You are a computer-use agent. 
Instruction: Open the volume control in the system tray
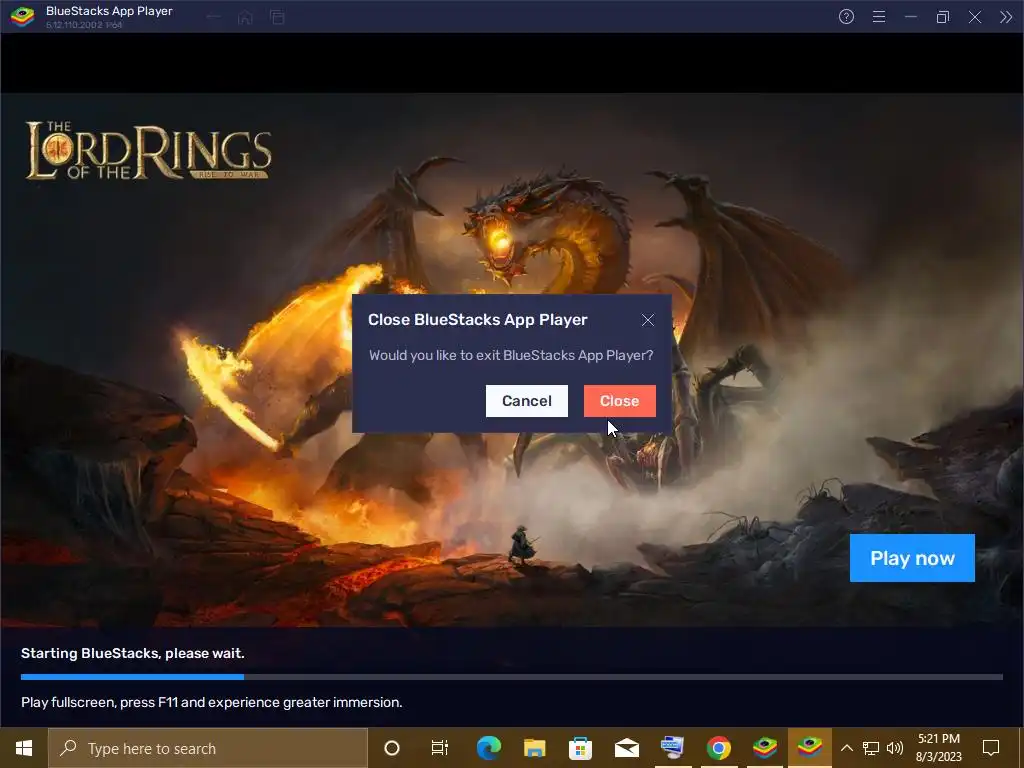[895, 748]
